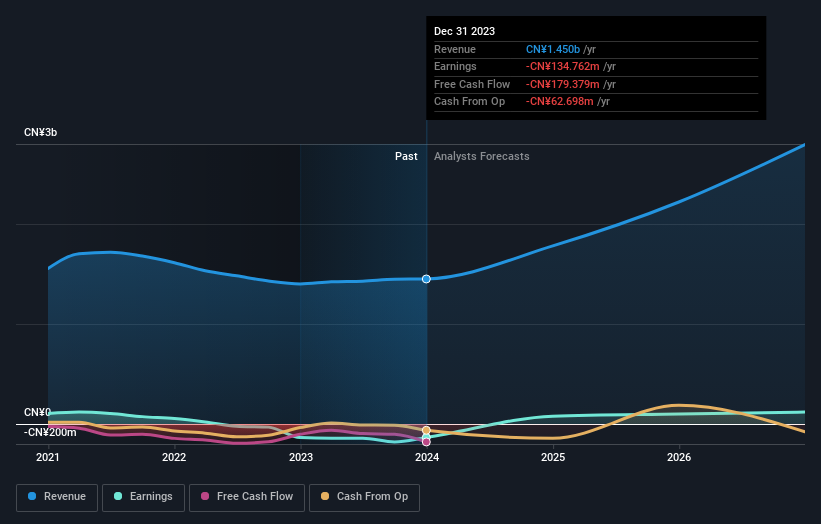821x524 pixels.
Task: Click the 2026 x-axis label
Action: [x=679, y=458]
